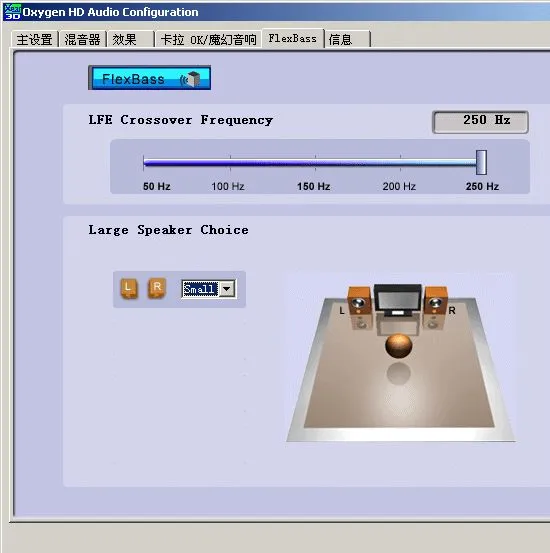Toggle the FlexBass enable button
Viewport: 550px width, 553px height.
tap(150, 78)
